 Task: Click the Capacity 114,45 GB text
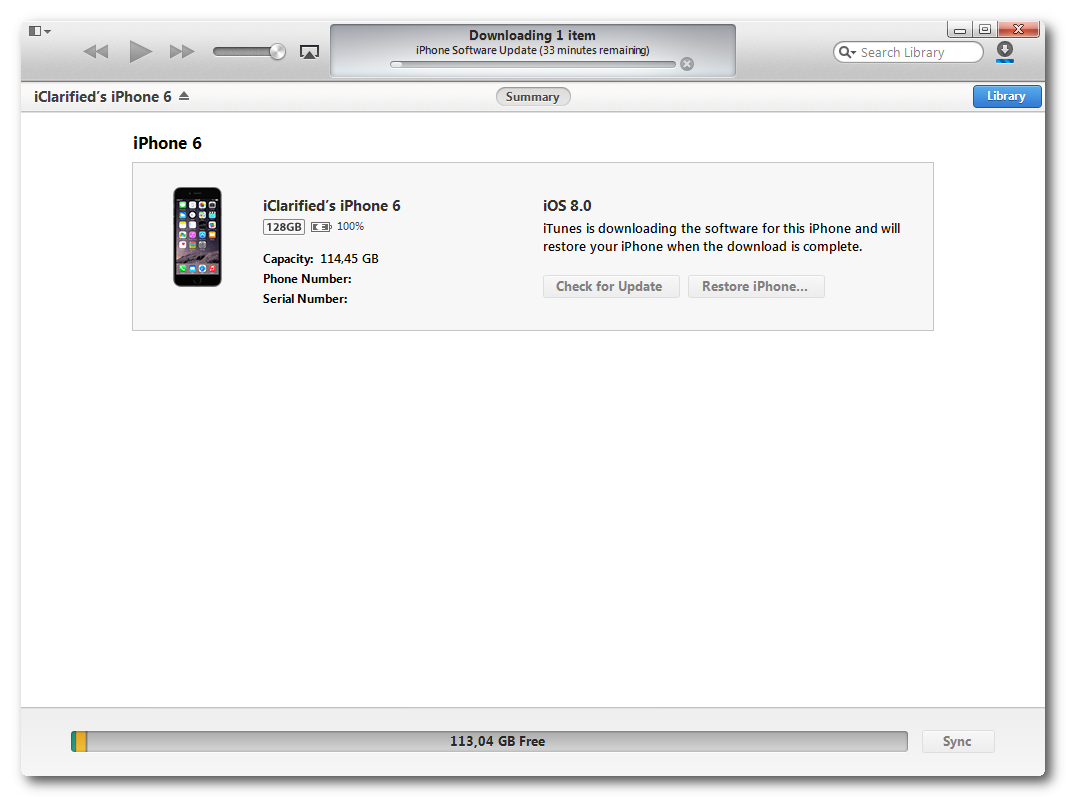point(321,258)
